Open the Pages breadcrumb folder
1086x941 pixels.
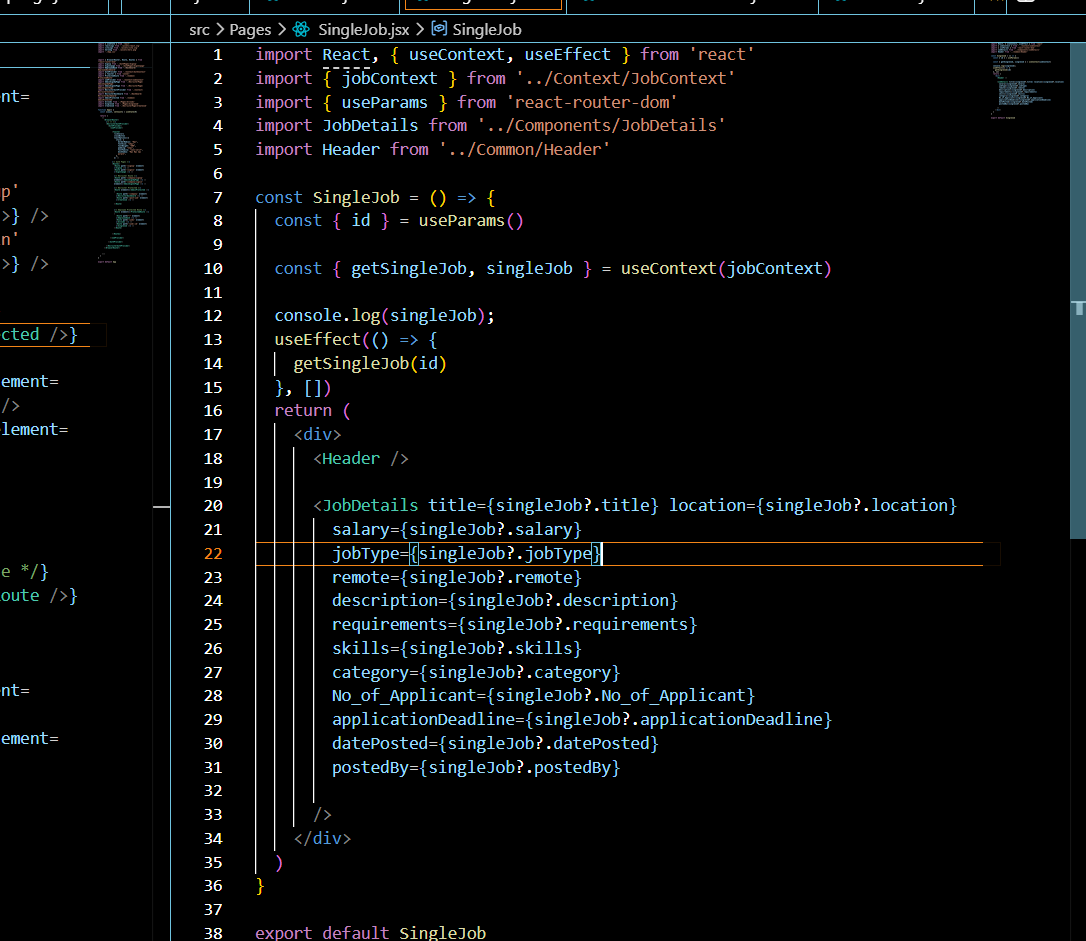pos(250,30)
